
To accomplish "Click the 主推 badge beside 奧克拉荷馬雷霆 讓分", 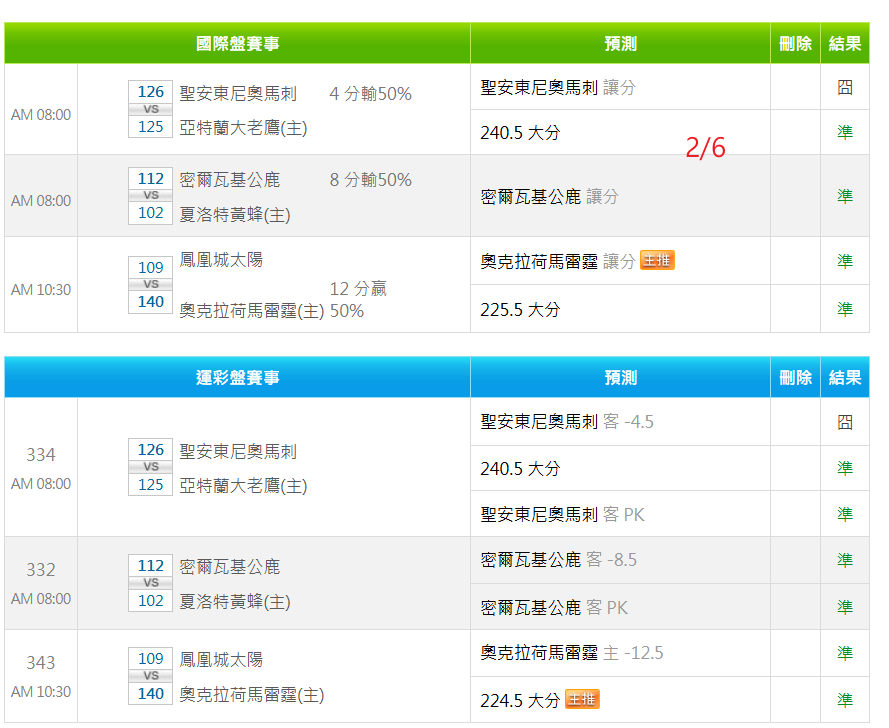I will 657,261.
